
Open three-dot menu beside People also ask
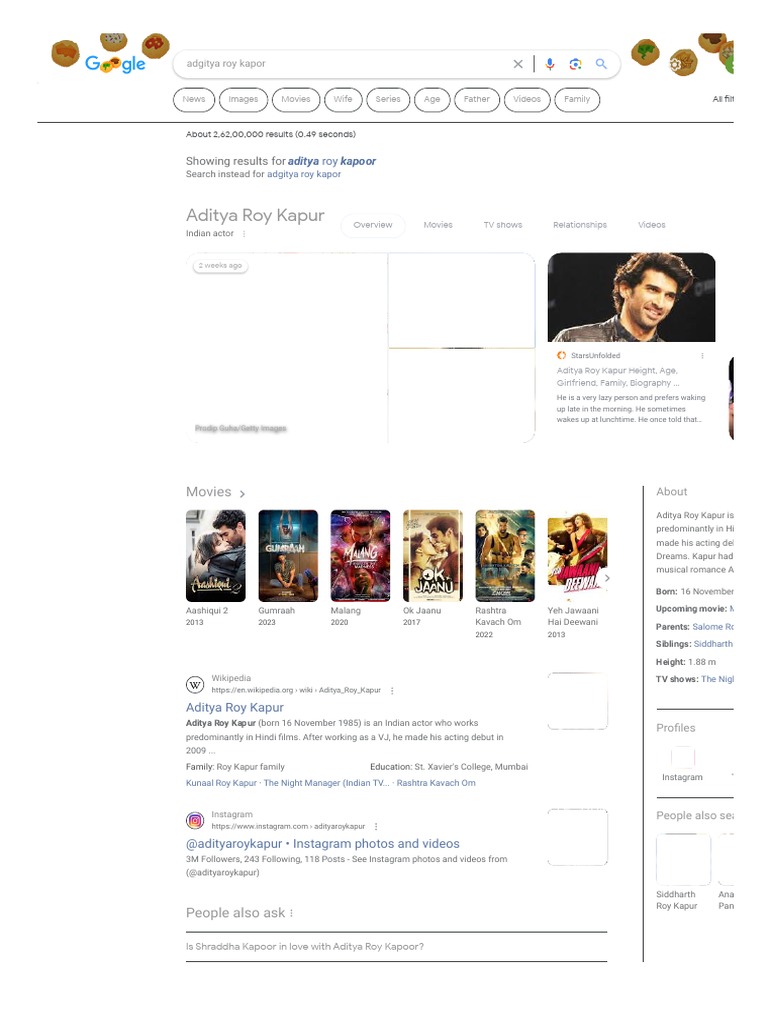click(291, 913)
